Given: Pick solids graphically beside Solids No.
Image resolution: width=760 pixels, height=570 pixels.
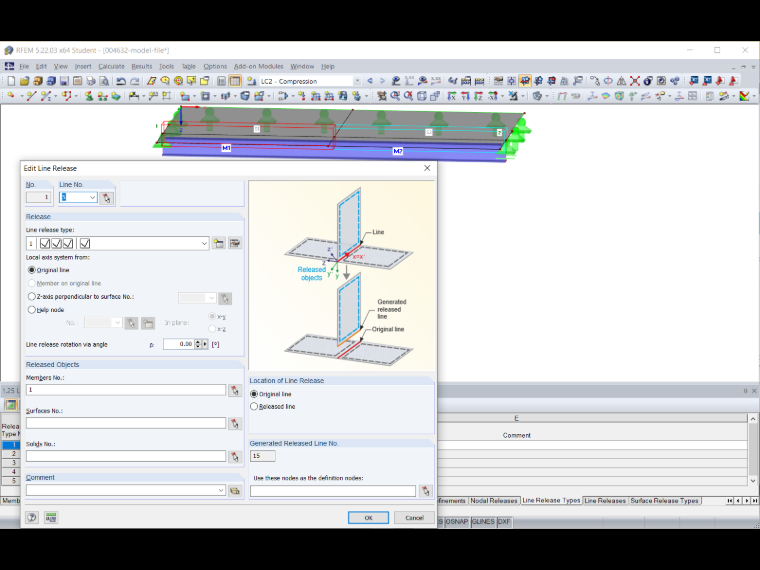Looking at the screenshot, I should point(235,457).
